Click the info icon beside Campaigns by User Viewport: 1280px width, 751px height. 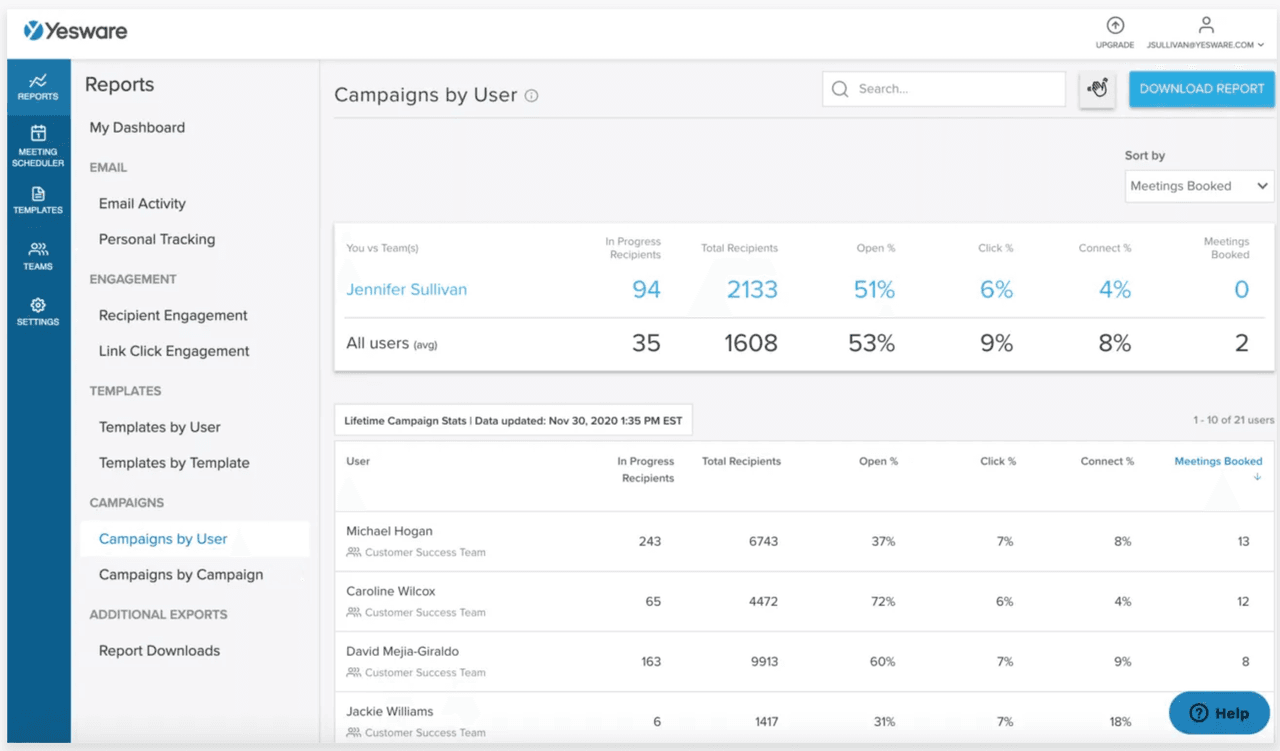click(x=532, y=95)
